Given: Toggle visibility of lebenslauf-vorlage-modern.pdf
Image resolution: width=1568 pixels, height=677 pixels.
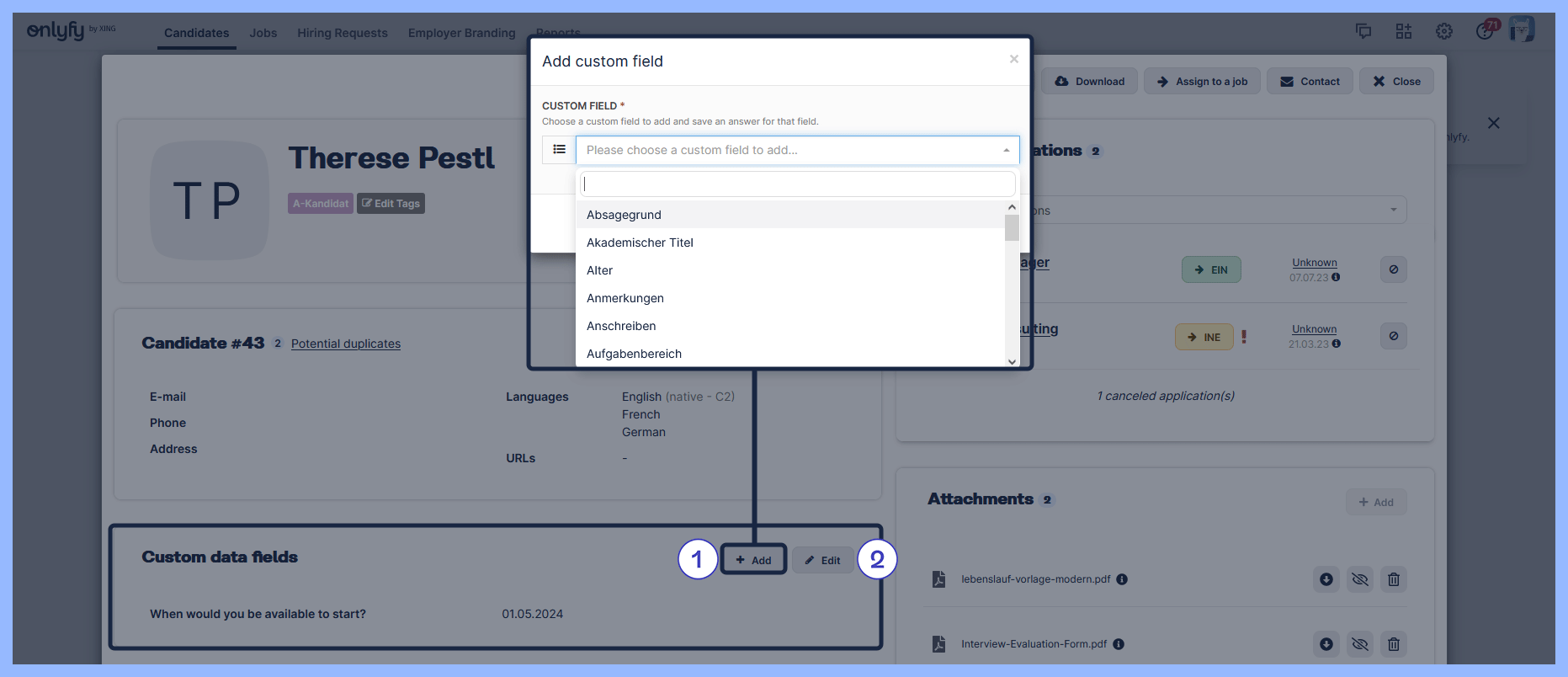Looking at the screenshot, I should coord(1360,579).
